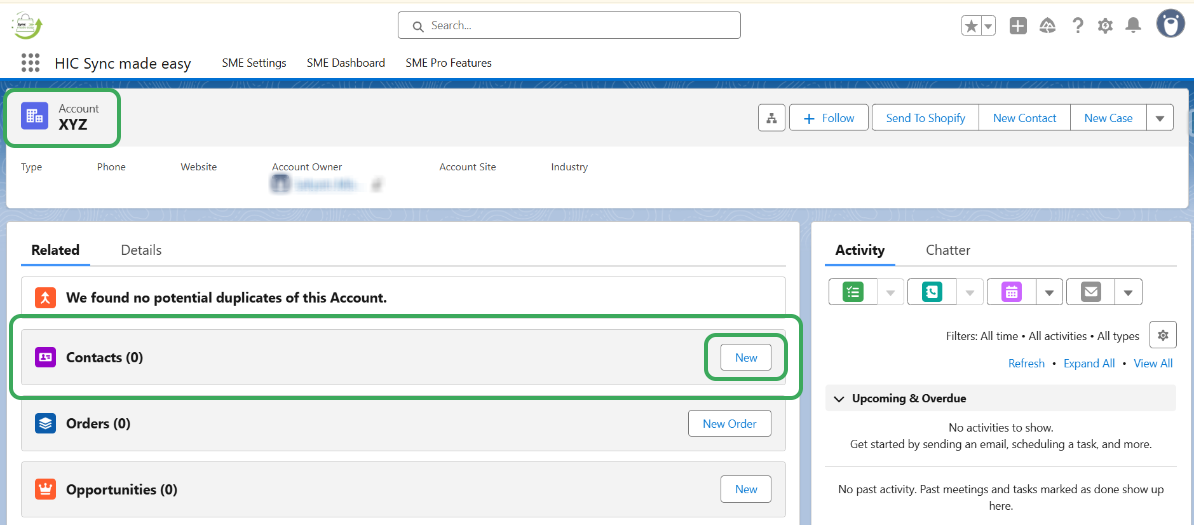
Task: Click the Refresh link
Action: coord(1026,363)
